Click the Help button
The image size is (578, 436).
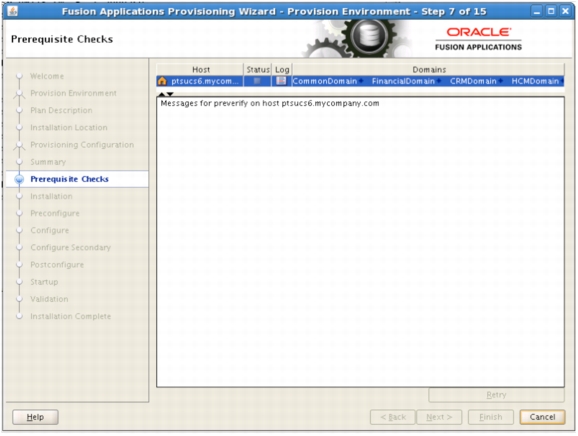35,417
